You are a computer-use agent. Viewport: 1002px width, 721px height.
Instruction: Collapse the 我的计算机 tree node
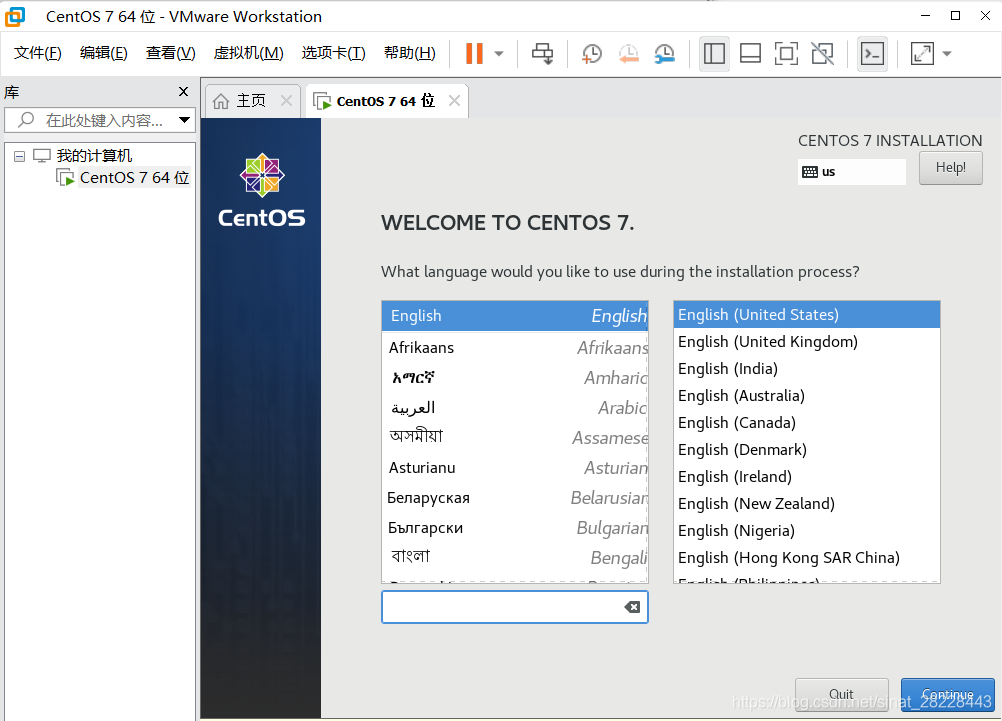pos(20,156)
